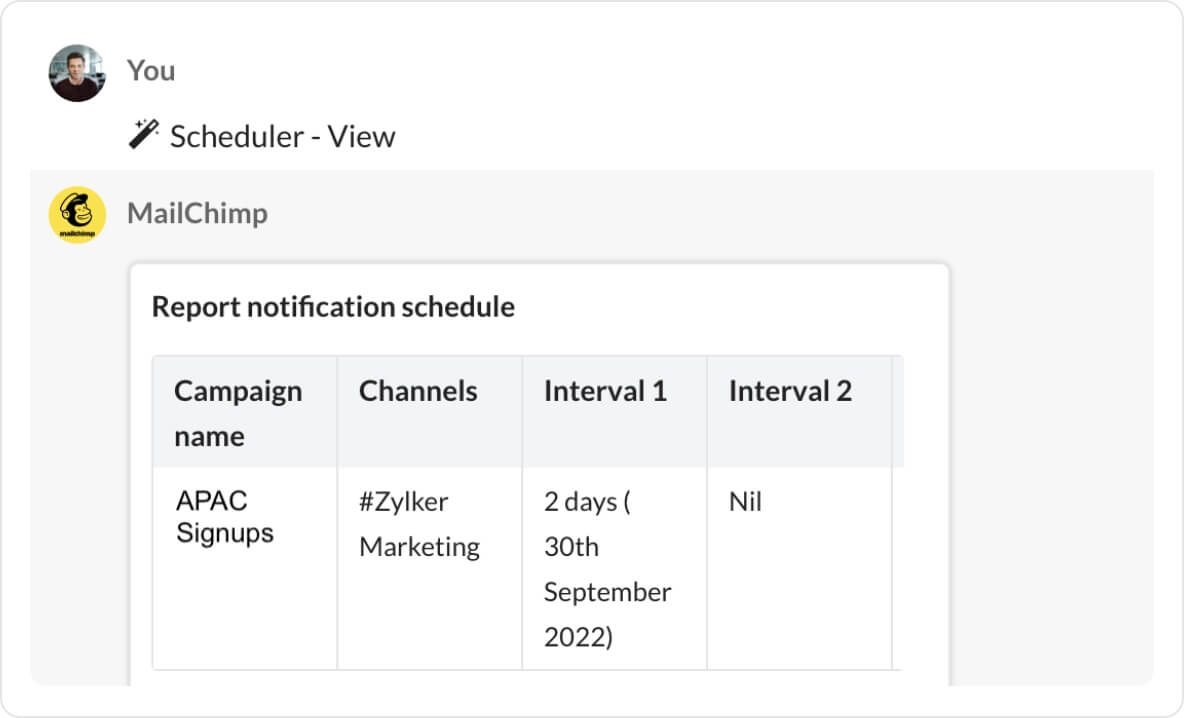Click your profile photo avatar
This screenshot has height=718, width=1184.
point(77,73)
